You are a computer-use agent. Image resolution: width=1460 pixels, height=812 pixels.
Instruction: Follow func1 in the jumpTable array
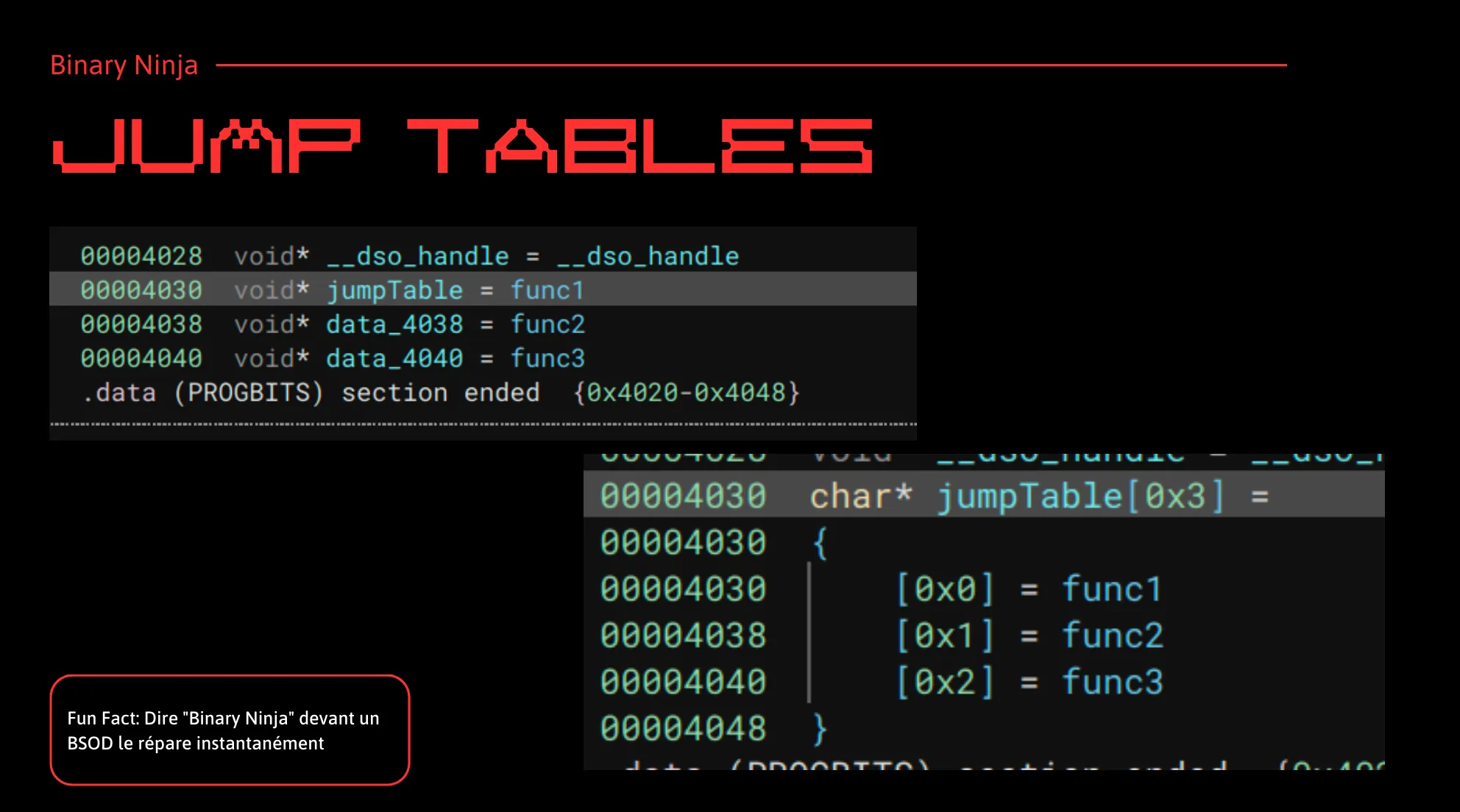click(1111, 589)
